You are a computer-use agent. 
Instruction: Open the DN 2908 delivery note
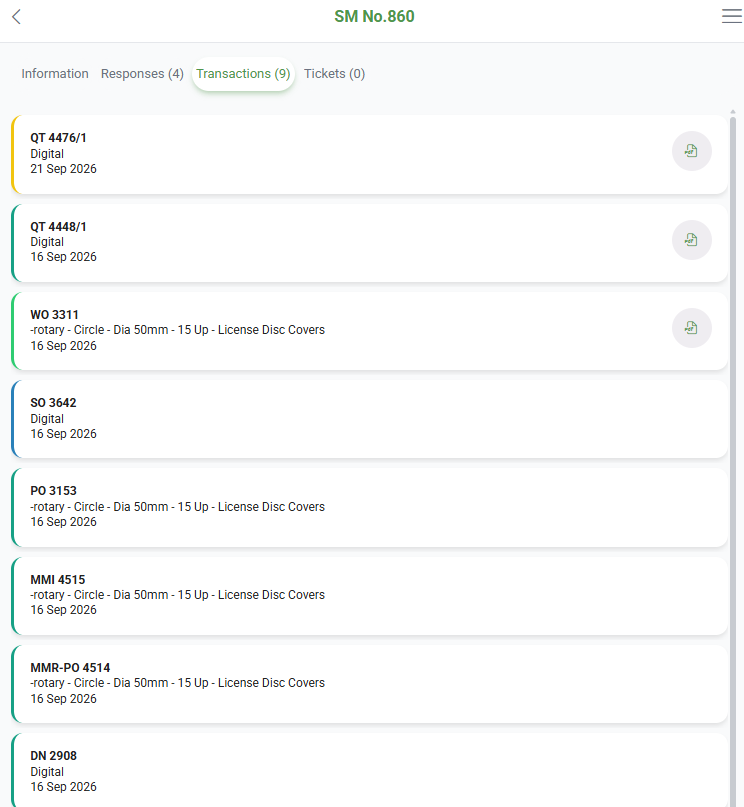[x=369, y=770]
